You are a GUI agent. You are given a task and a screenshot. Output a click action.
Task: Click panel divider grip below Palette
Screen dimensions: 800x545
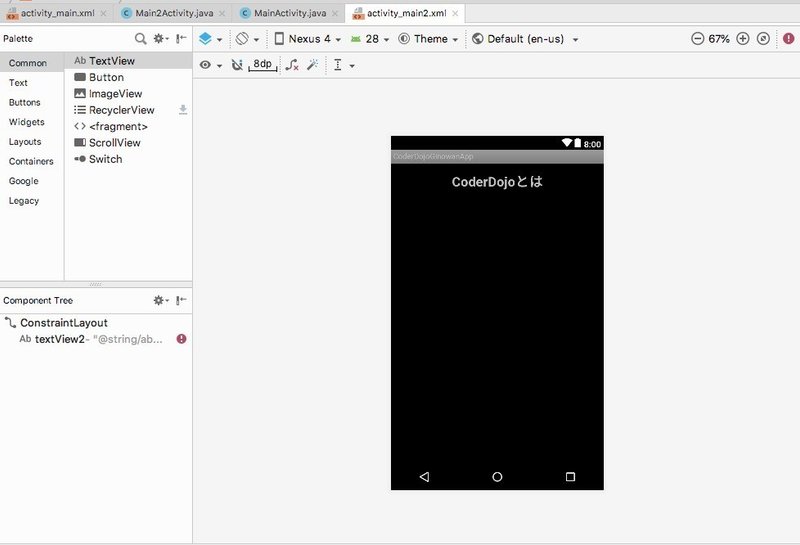95,284
